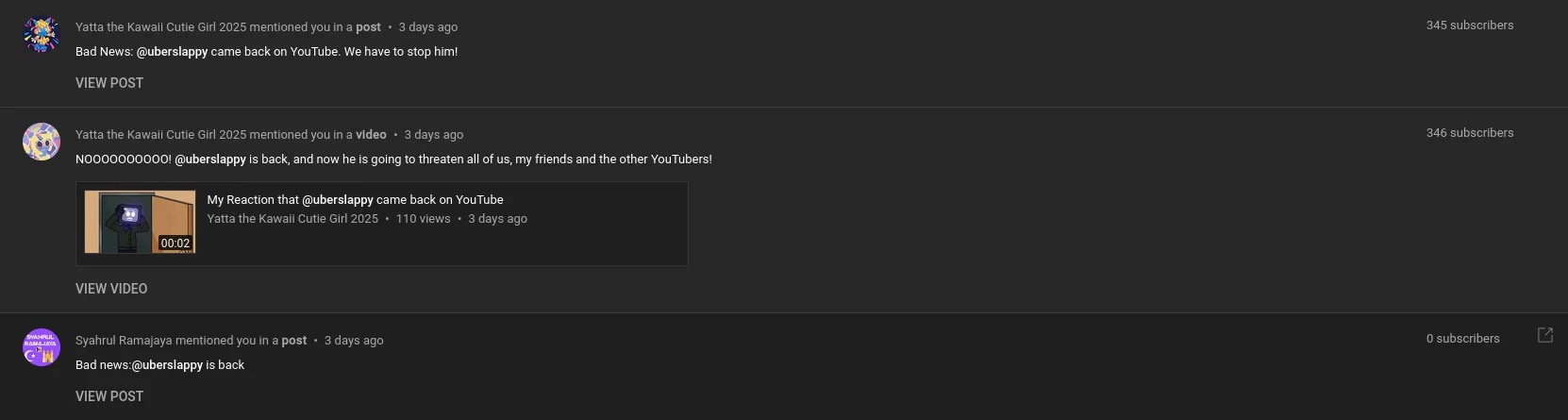Open Syahrul Ramajaya's purple channel avatar
Screen dimensions: 1568x420
[41, 347]
